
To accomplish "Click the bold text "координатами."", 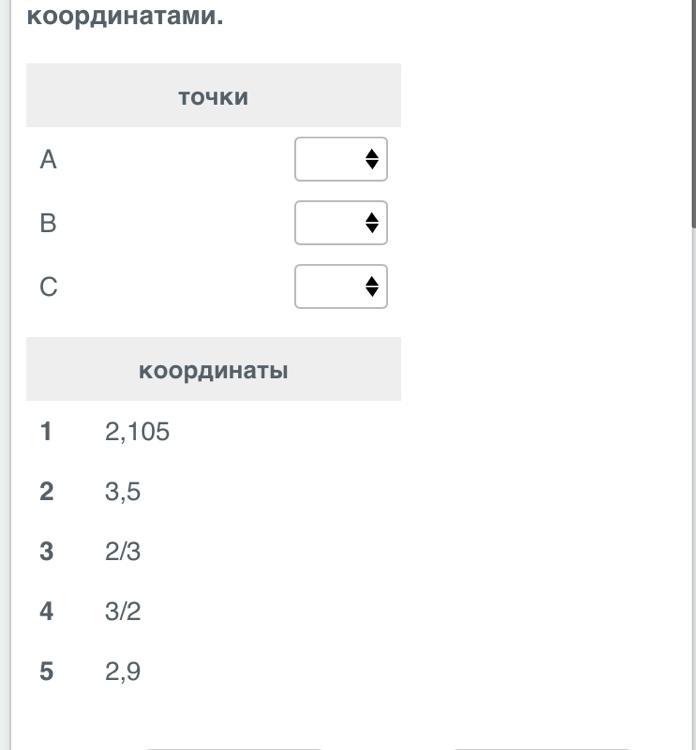I will point(125,17).
